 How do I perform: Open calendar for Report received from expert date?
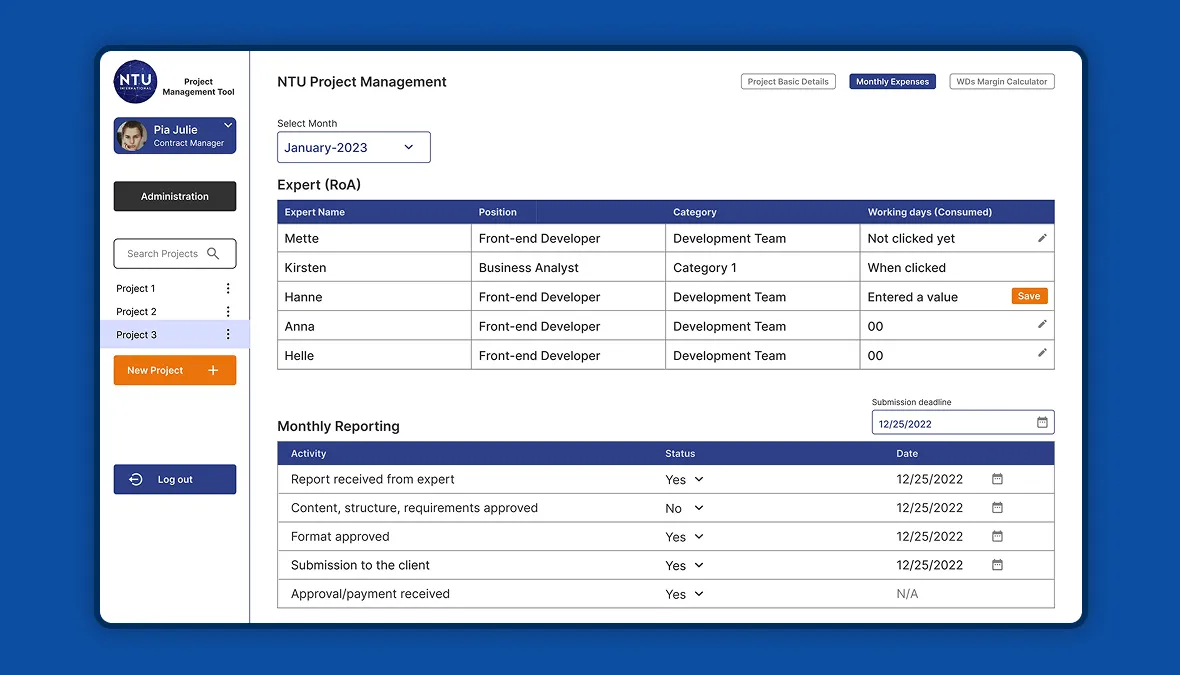click(x=997, y=479)
